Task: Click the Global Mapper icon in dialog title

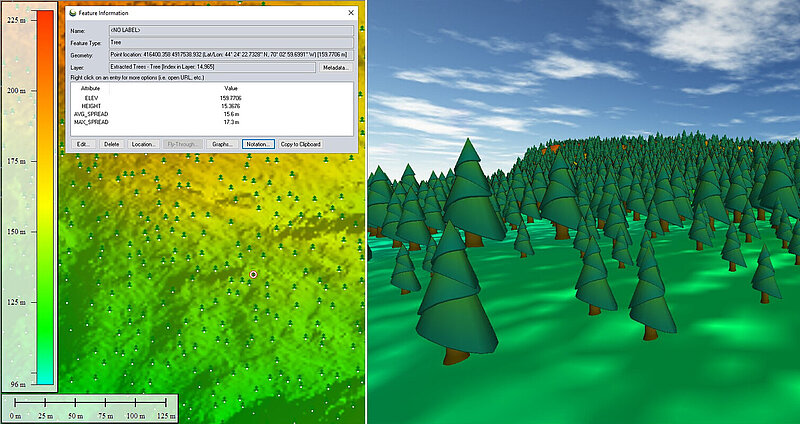Action: [x=72, y=13]
